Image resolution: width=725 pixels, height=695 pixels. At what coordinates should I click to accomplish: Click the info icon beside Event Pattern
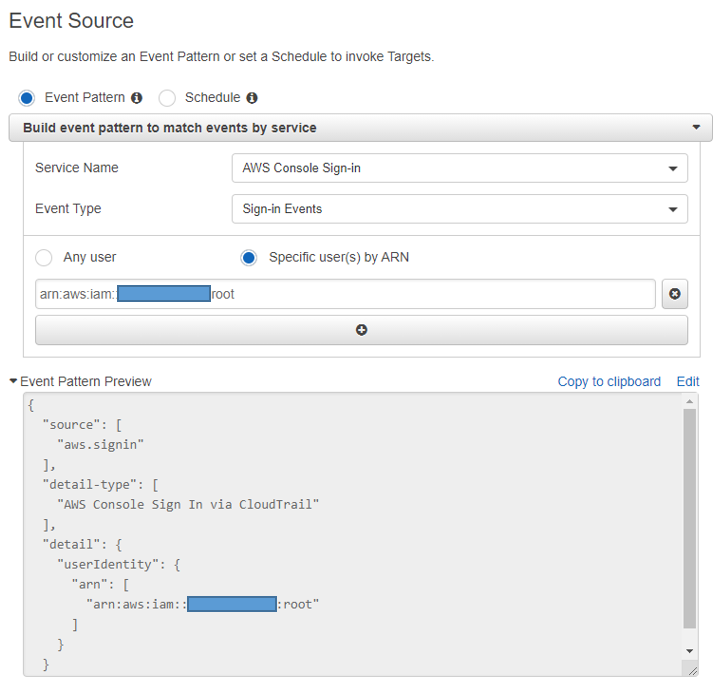[136, 98]
